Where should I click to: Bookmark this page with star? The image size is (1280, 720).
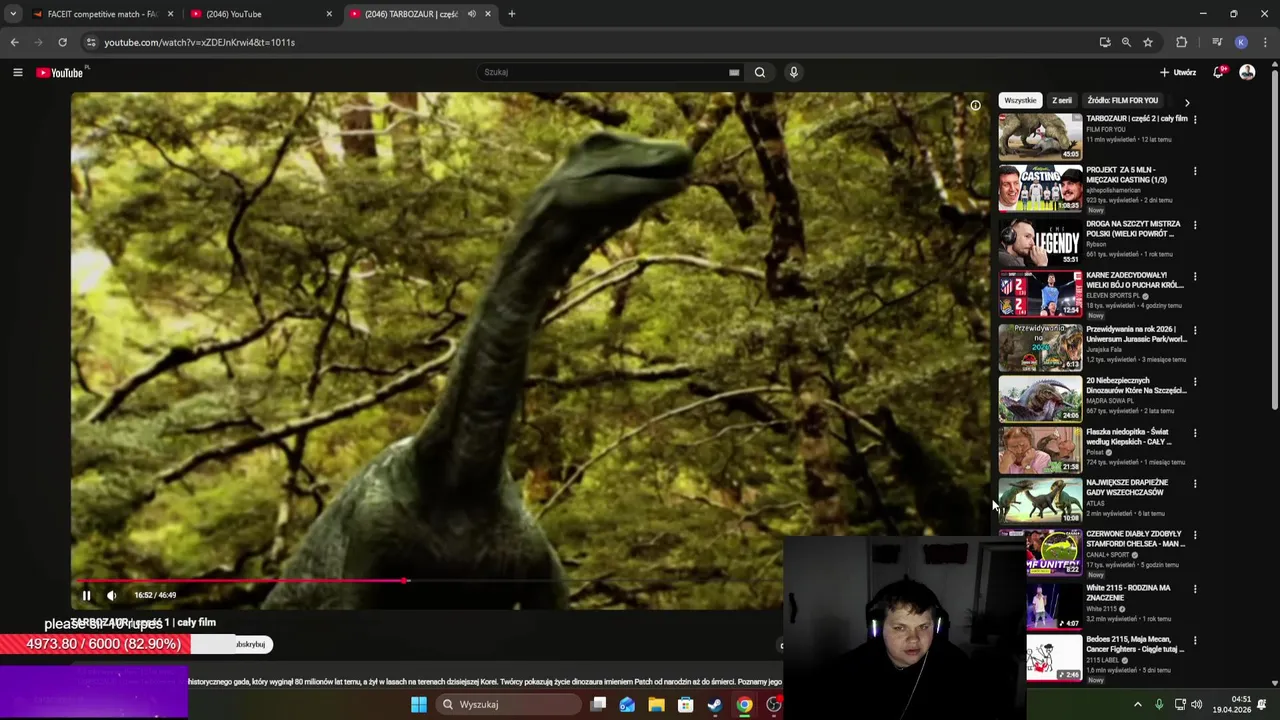[x=1148, y=42]
